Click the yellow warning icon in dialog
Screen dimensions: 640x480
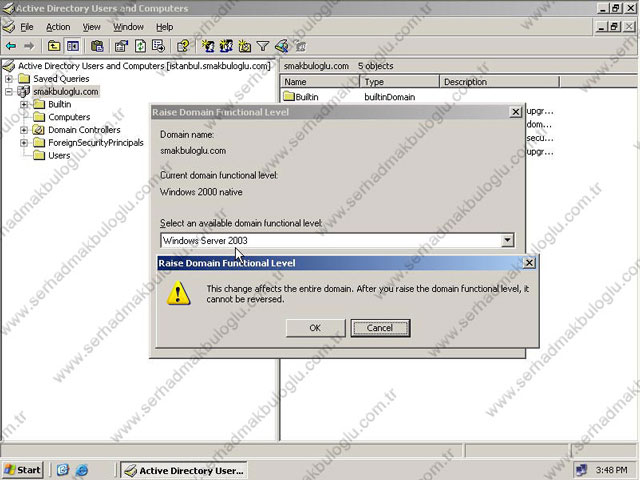coord(178,293)
